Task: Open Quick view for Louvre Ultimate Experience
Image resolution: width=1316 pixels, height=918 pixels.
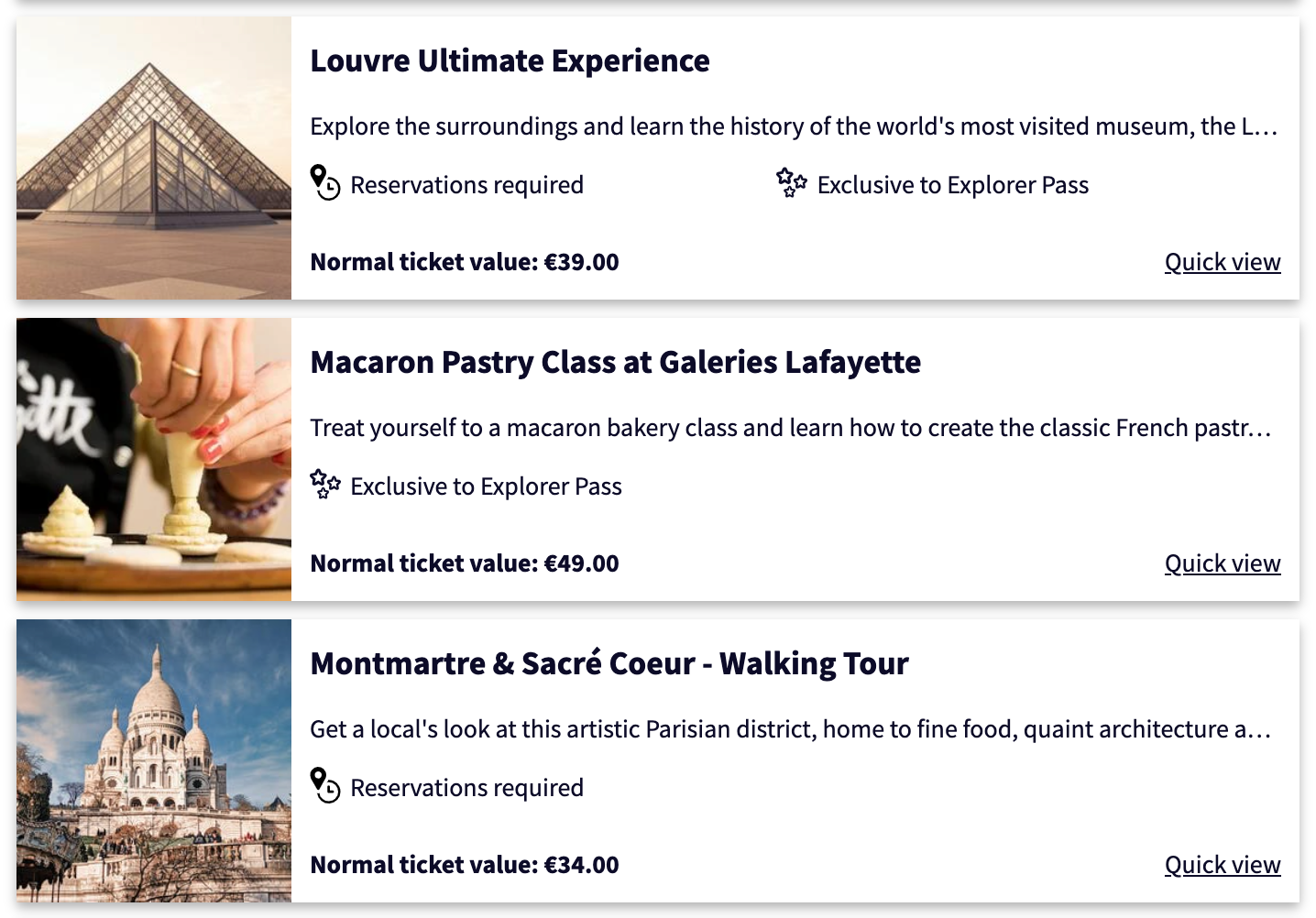Action: (1223, 262)
